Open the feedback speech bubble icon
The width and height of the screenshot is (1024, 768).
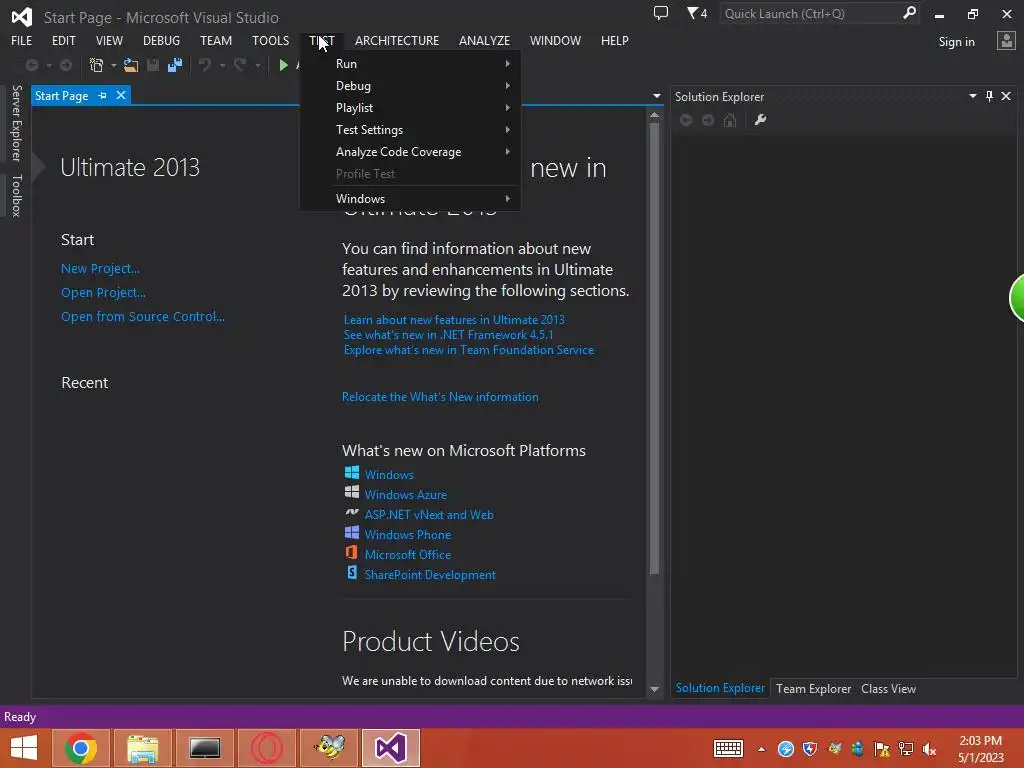(661, 13)
